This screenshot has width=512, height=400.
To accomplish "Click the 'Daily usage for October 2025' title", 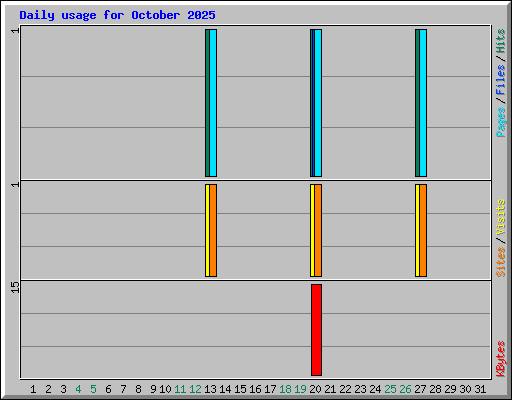I will (117, 15).
